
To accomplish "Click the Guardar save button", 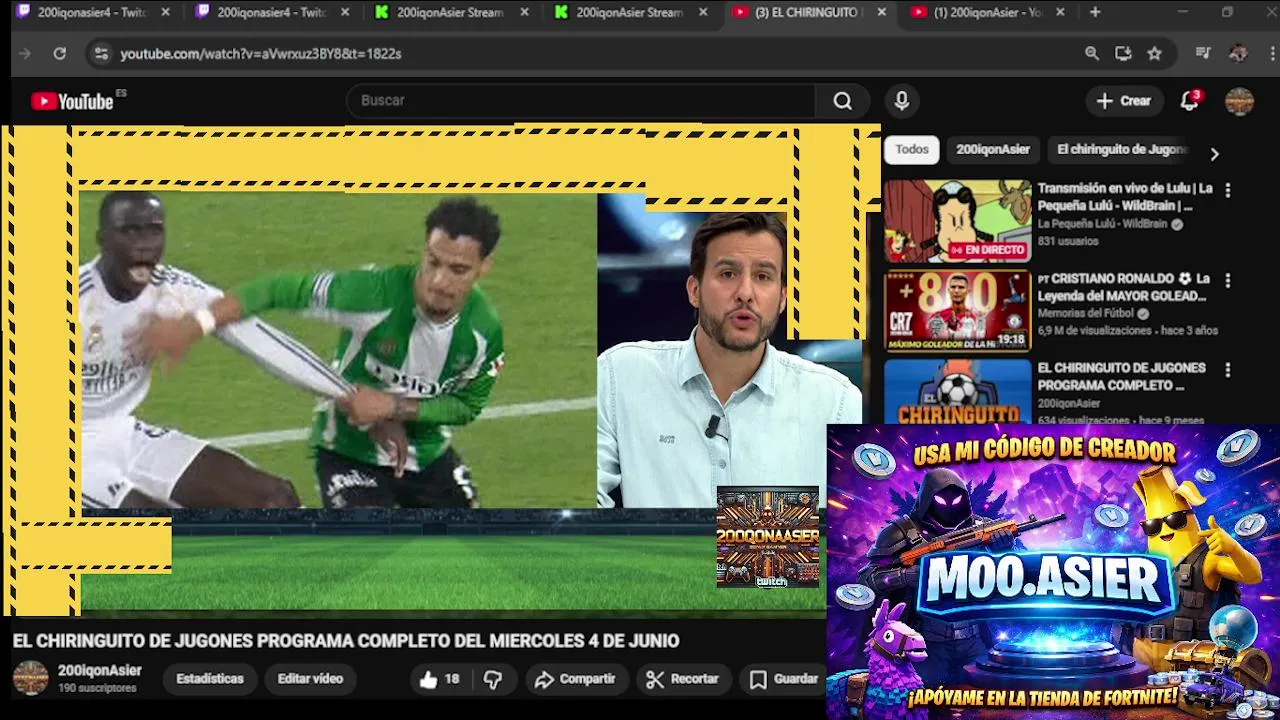I will click(x=784, y=679).
